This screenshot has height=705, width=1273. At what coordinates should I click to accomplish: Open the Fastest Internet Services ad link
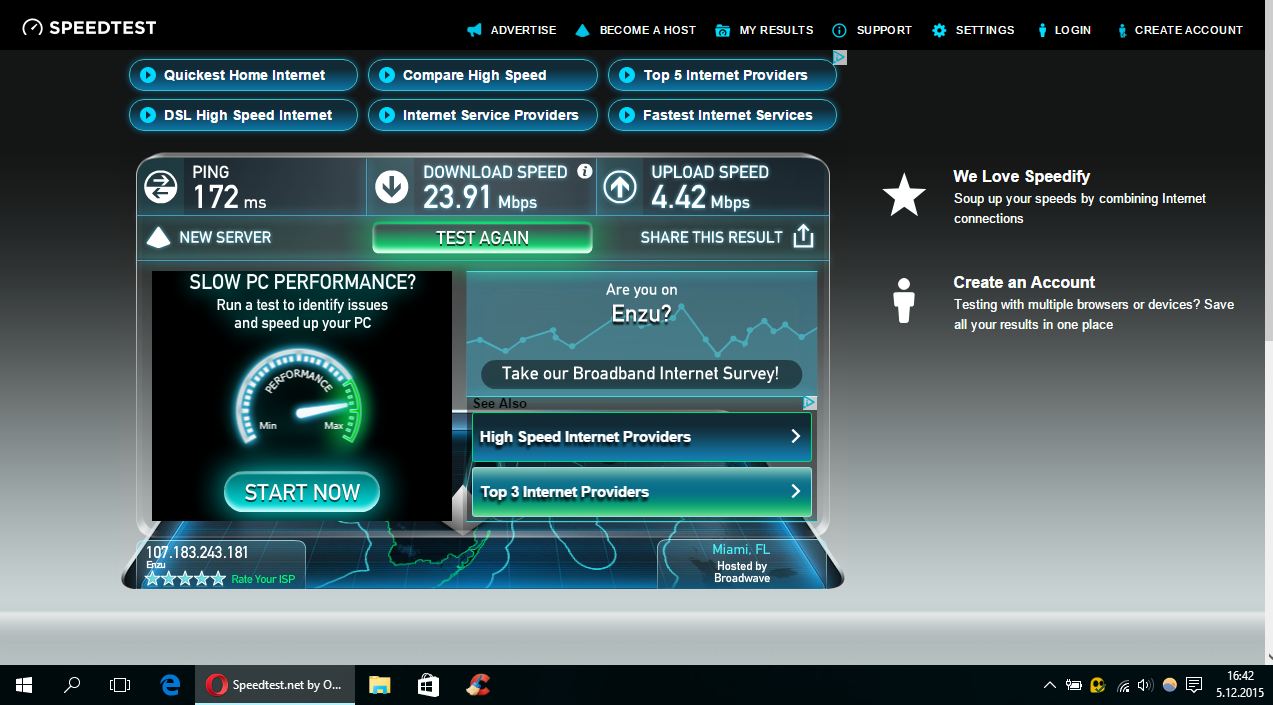pyautogui.click(x=722, y=115)
